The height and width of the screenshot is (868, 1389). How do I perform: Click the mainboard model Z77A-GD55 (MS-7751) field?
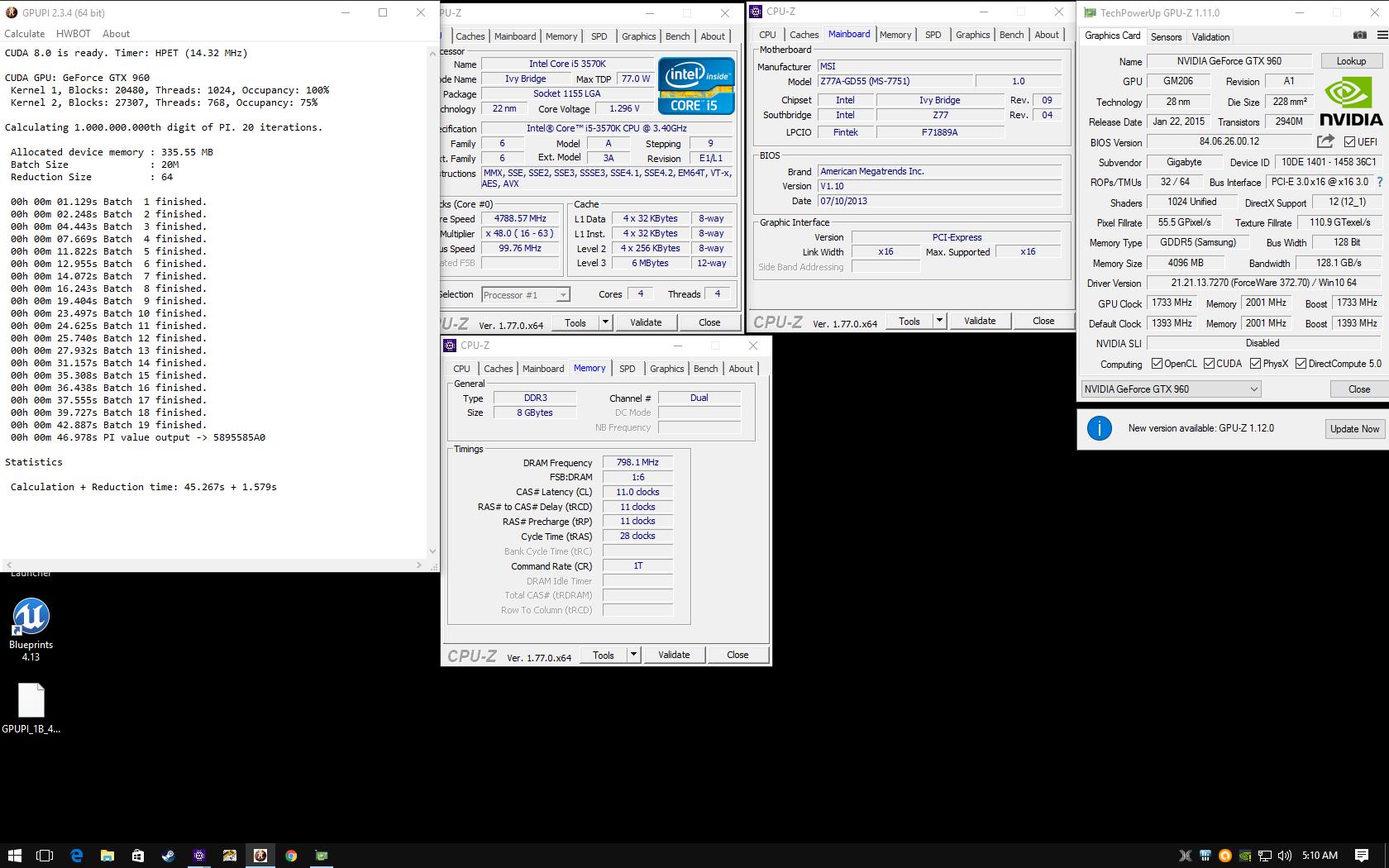(x=895, y=81)
